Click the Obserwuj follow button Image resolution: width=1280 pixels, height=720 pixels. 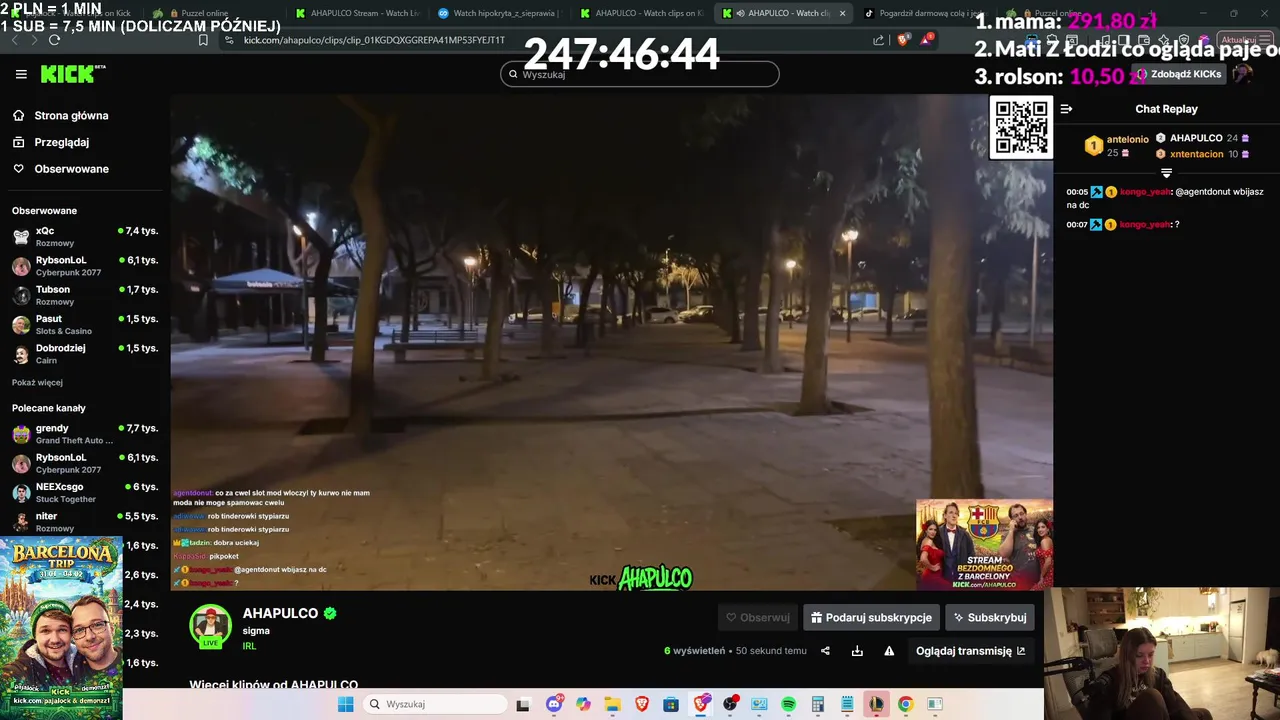(x=757, y=618)
